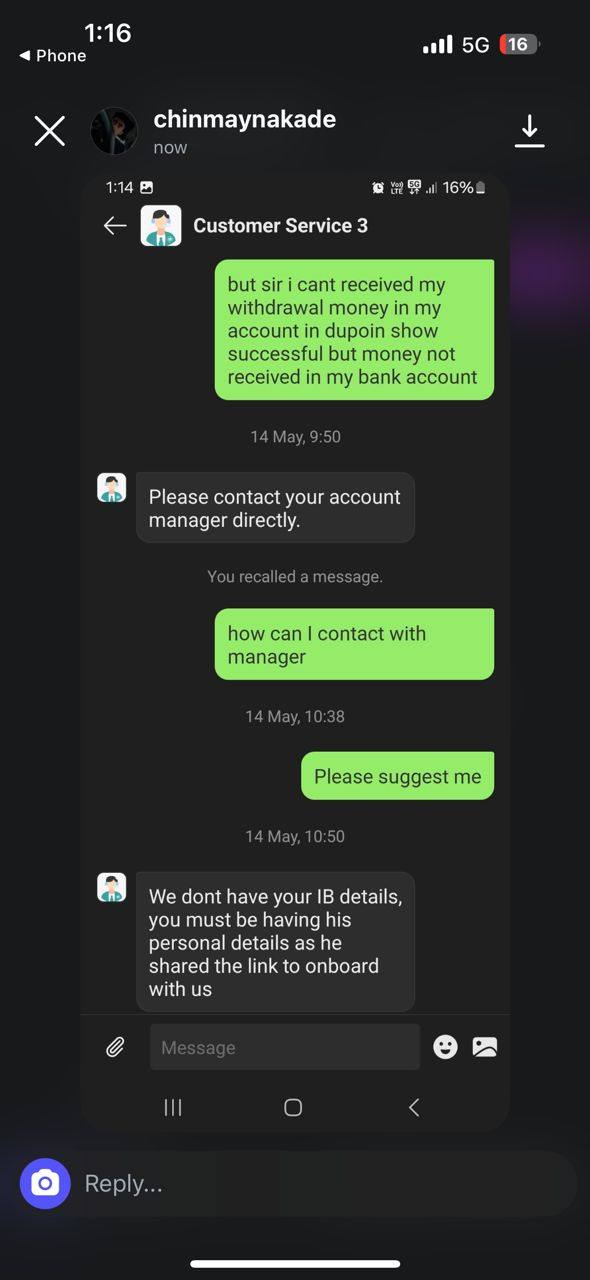Tap the back arrow beside Customer Service 3

click(x=115, y=226)
